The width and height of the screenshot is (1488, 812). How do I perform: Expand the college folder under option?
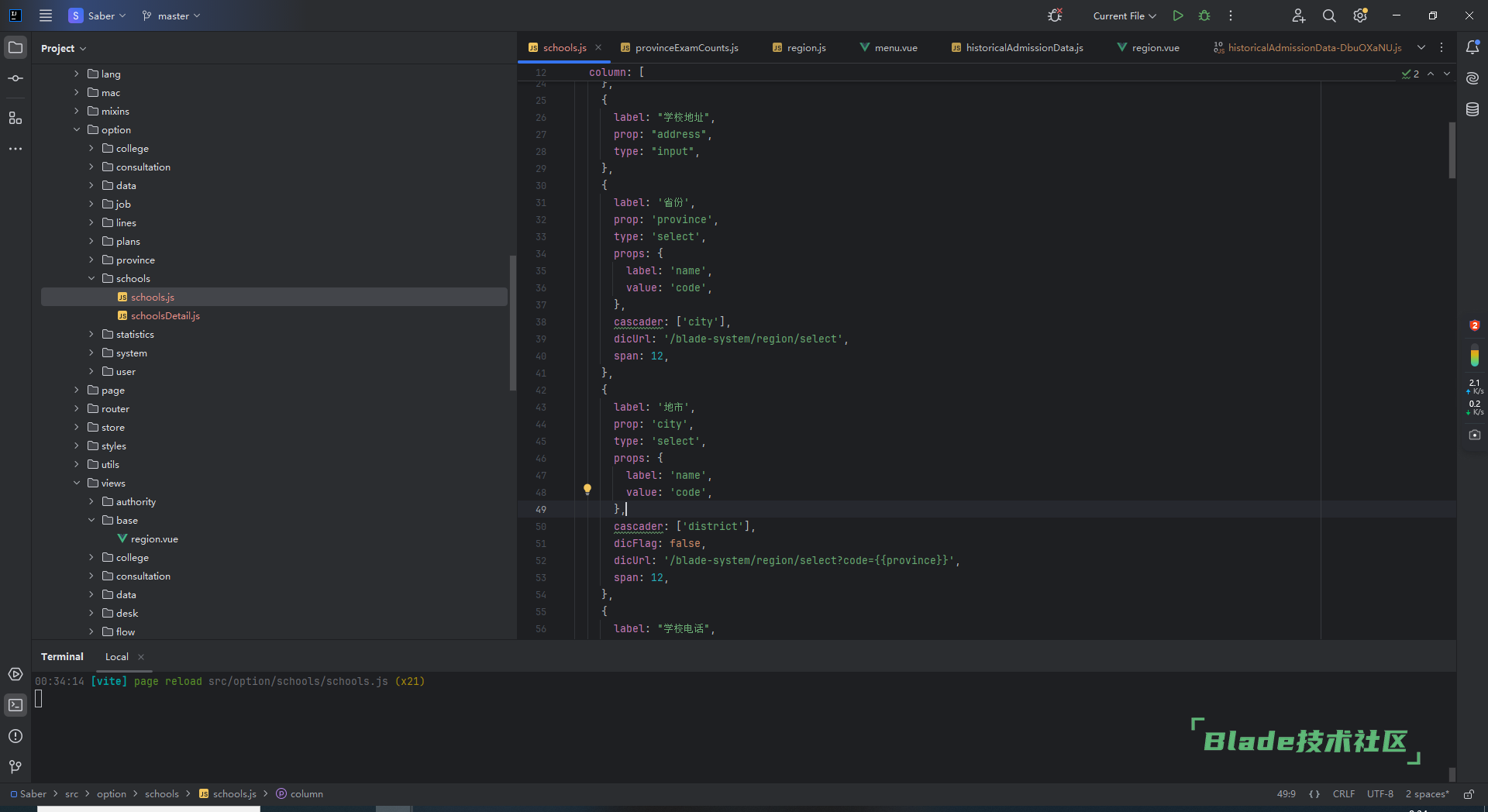(91, 148)
